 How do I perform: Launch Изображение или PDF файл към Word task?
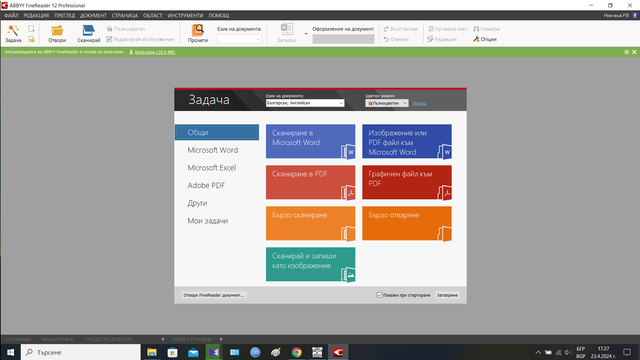[x=407, y=141]
